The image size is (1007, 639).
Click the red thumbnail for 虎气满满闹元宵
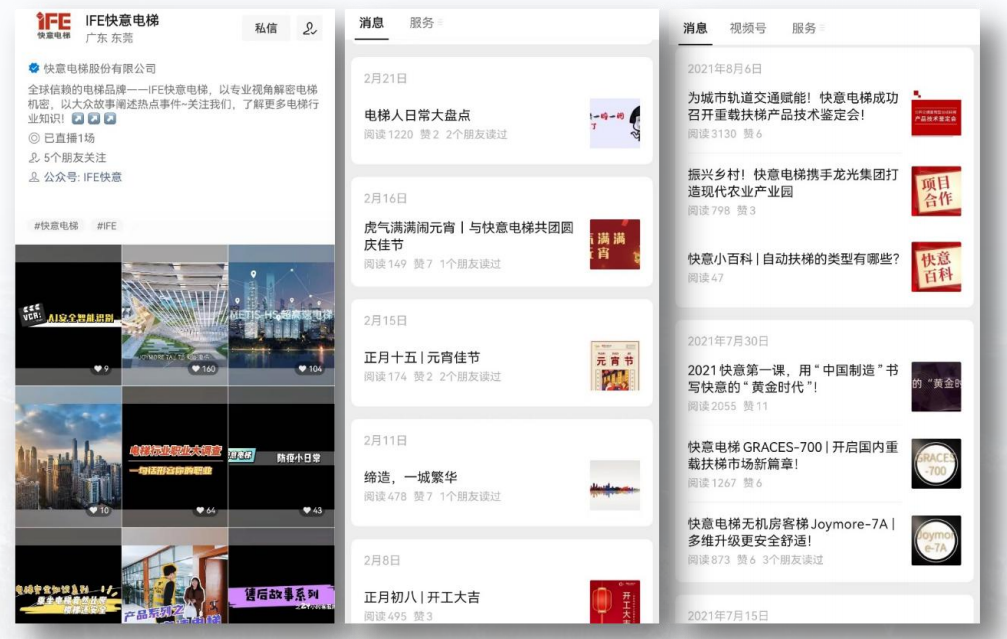pos(615,244)
